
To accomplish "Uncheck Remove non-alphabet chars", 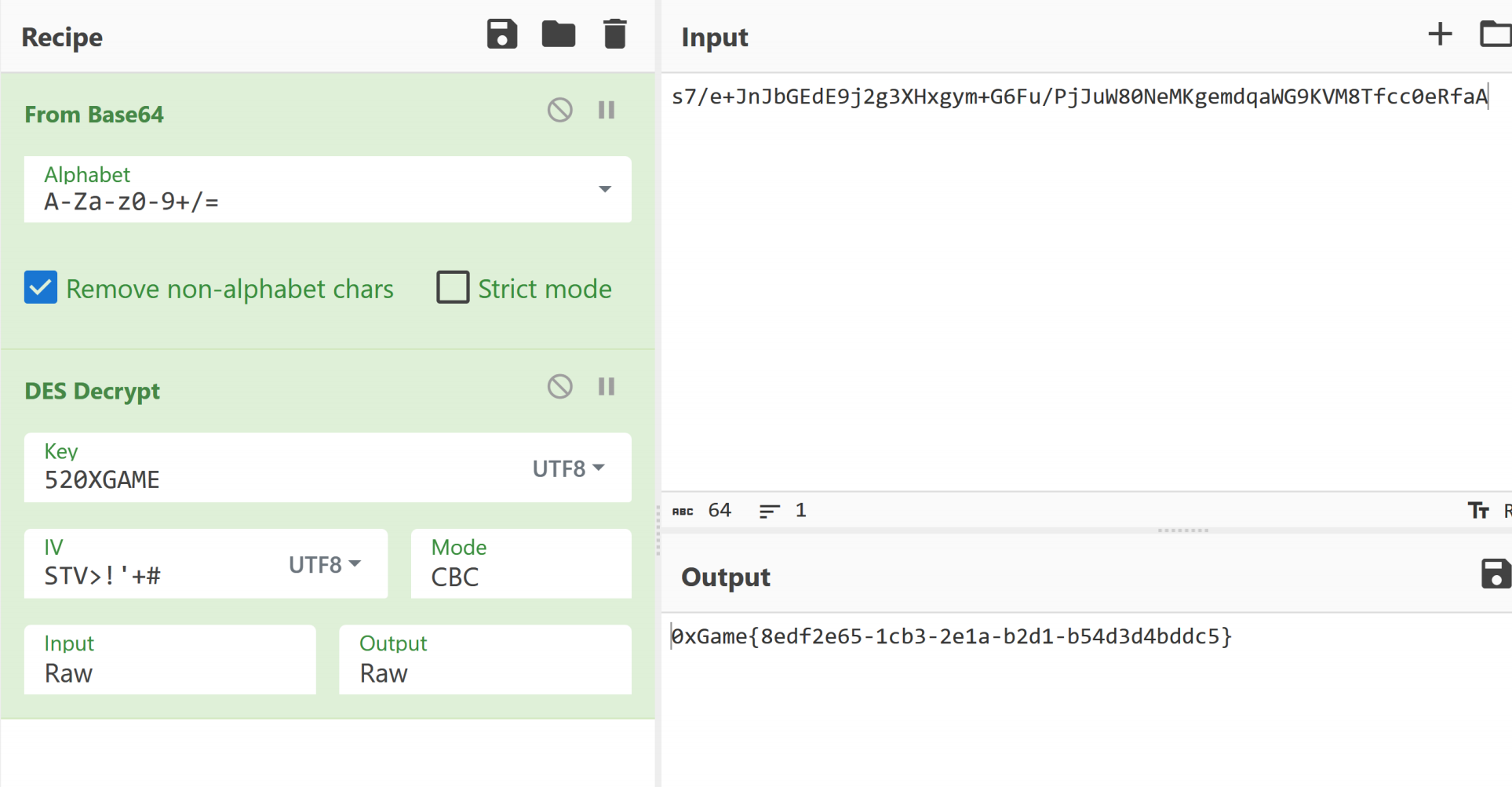I will pyautogui.click(x=41, y=288).
